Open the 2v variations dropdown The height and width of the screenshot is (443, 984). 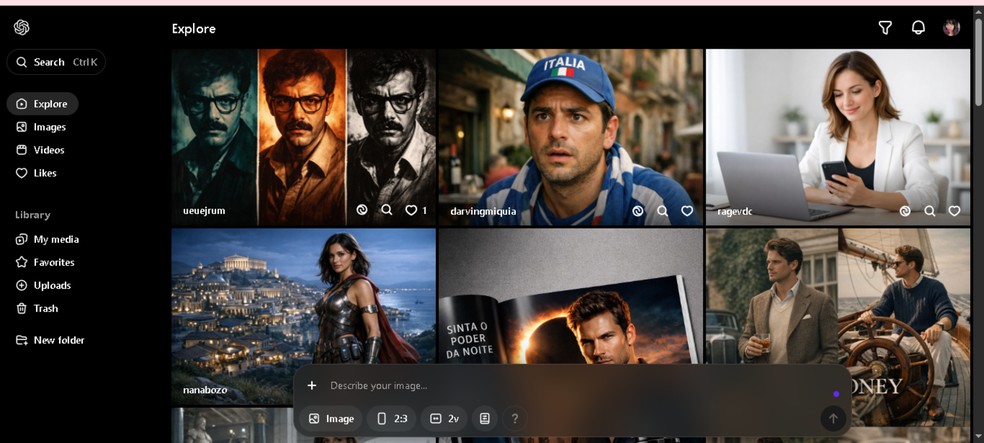tap(445, 418)
